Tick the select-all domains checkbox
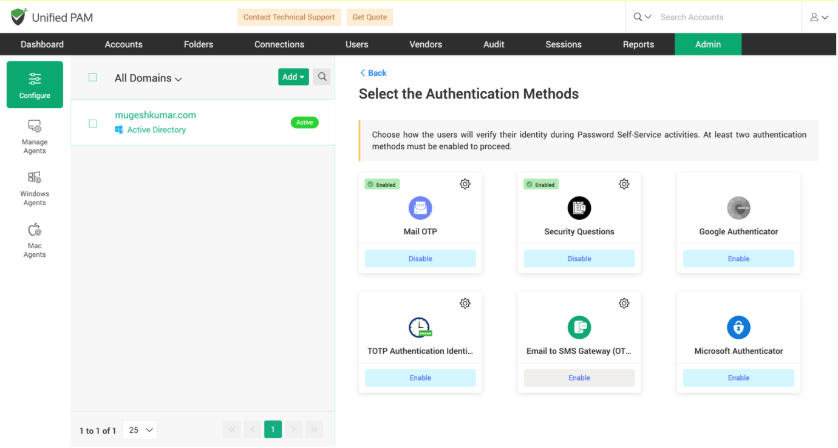Viewport: 838px width, 448px height. click(93, 77)
